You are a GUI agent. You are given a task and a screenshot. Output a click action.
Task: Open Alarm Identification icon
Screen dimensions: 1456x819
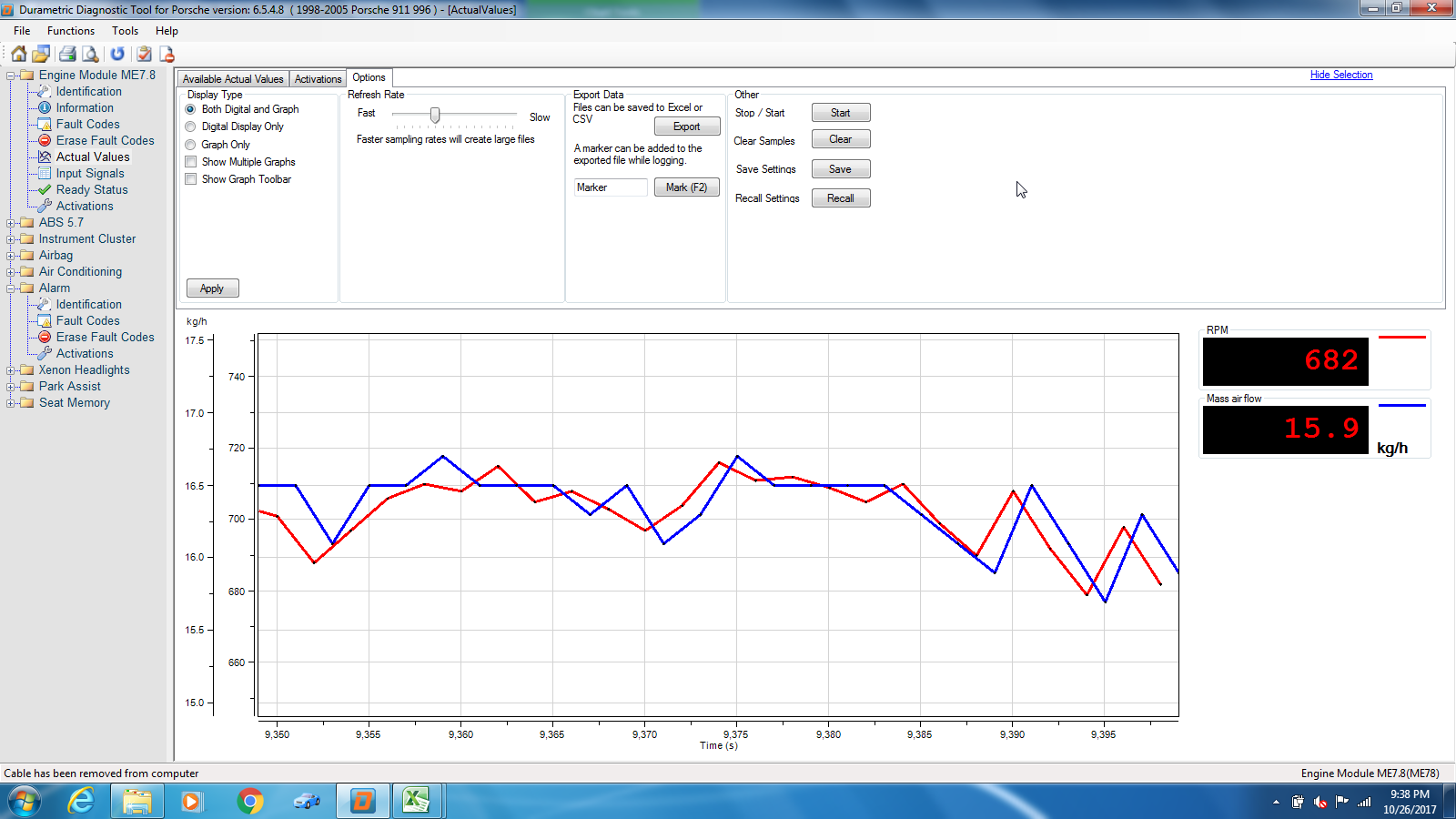click(x=44, y=304)
